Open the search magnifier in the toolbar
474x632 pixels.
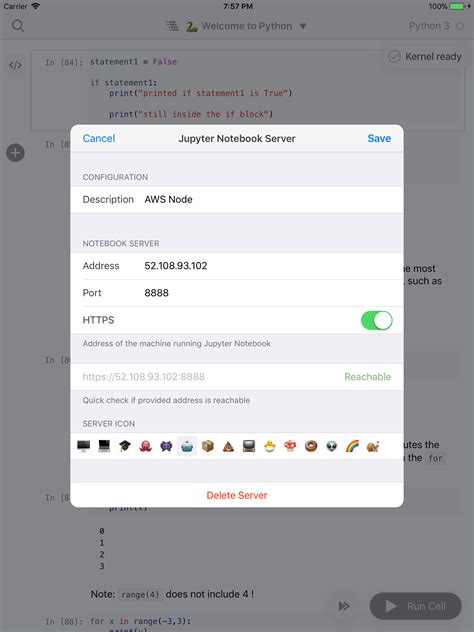pyautogui.click(x=18, y=26)
